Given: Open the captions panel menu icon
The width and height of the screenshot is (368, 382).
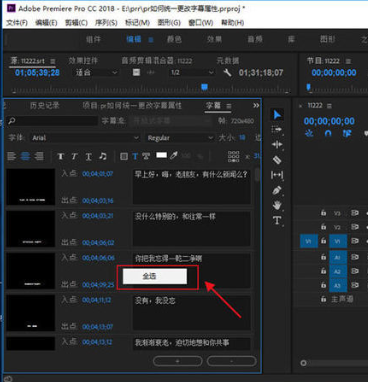Looking at the screenshot, I should 229,106.
